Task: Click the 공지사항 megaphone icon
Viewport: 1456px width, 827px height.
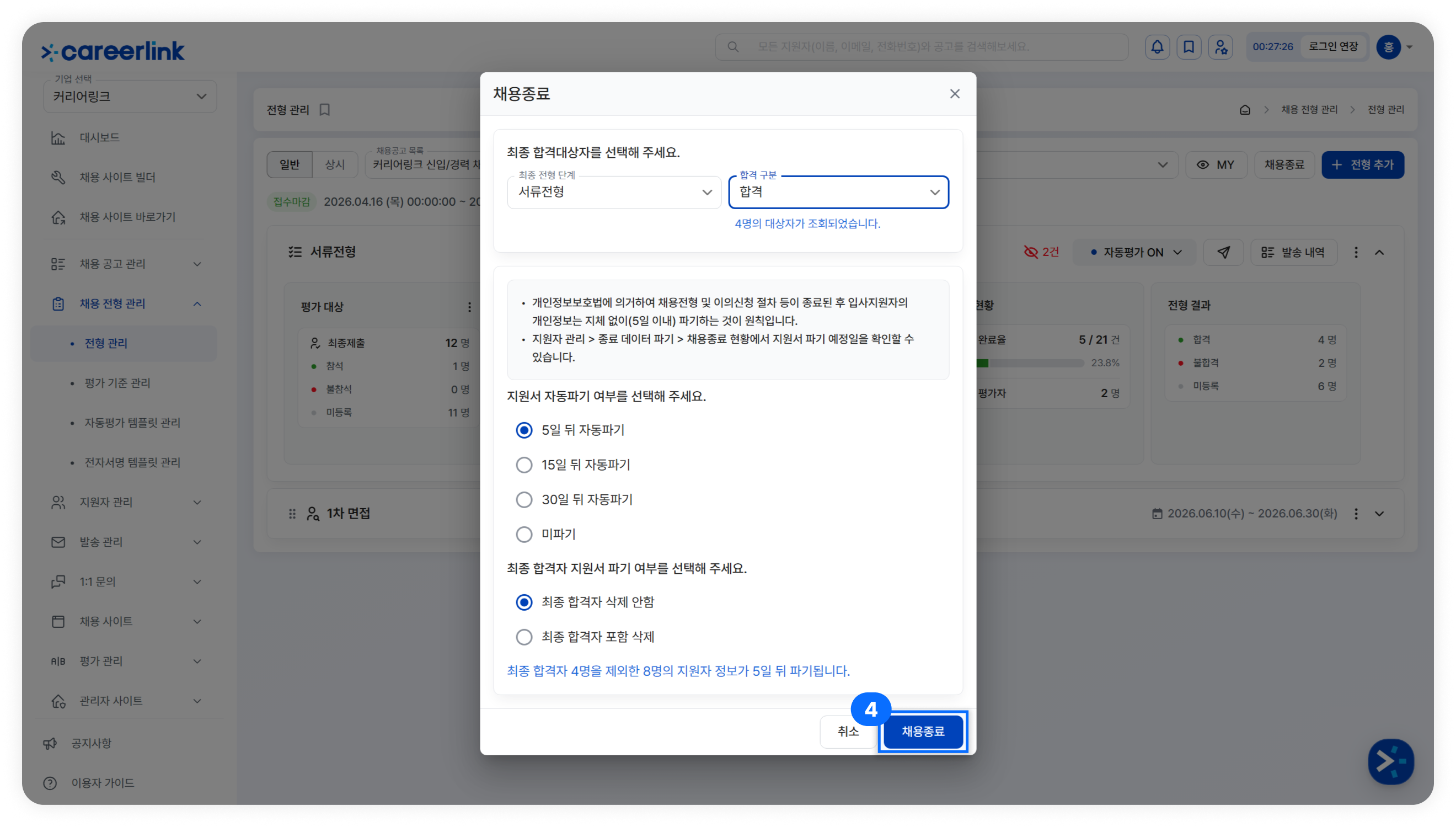Action: (50, 744)
